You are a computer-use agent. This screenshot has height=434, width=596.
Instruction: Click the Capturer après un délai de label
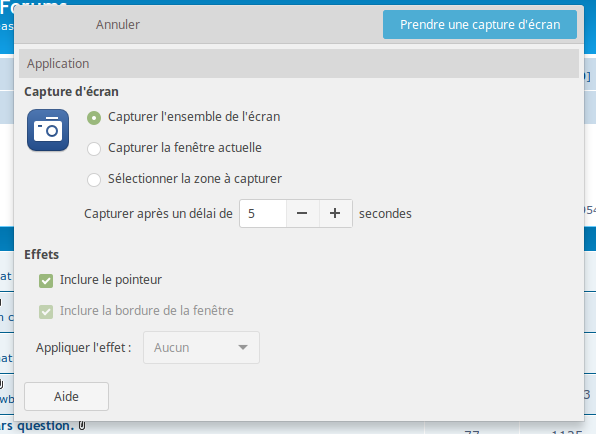(158, 214)
